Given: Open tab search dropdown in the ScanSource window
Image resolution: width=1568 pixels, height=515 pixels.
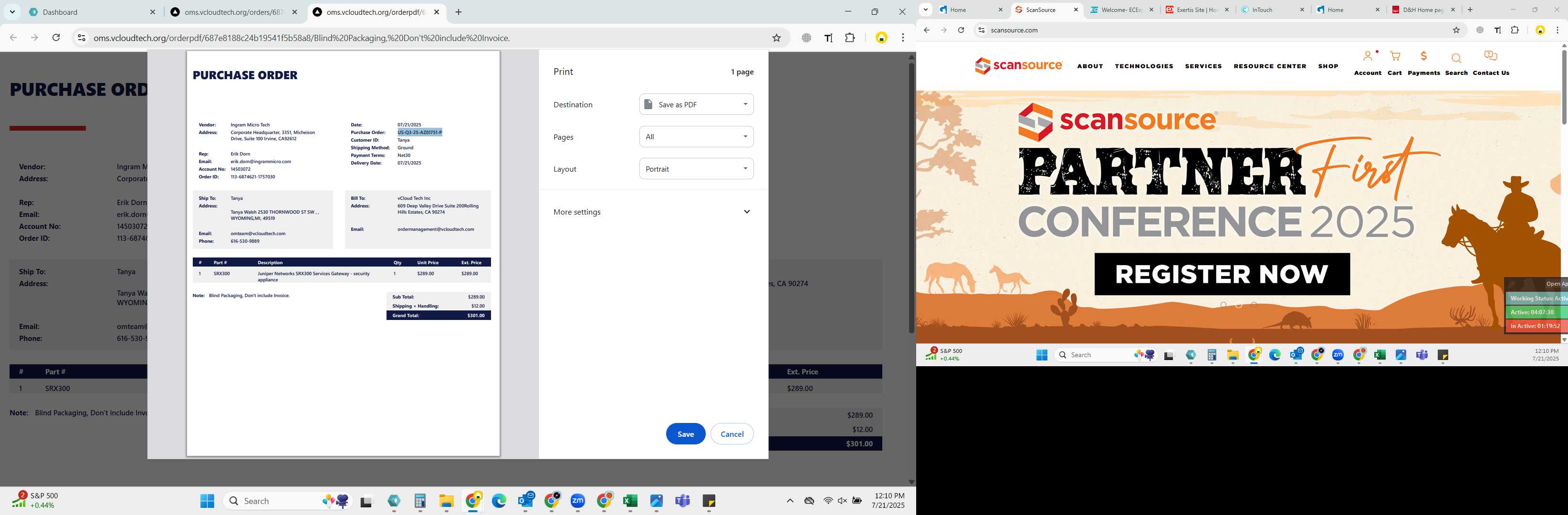Looking at the screenshot, I should pos(925,10).
